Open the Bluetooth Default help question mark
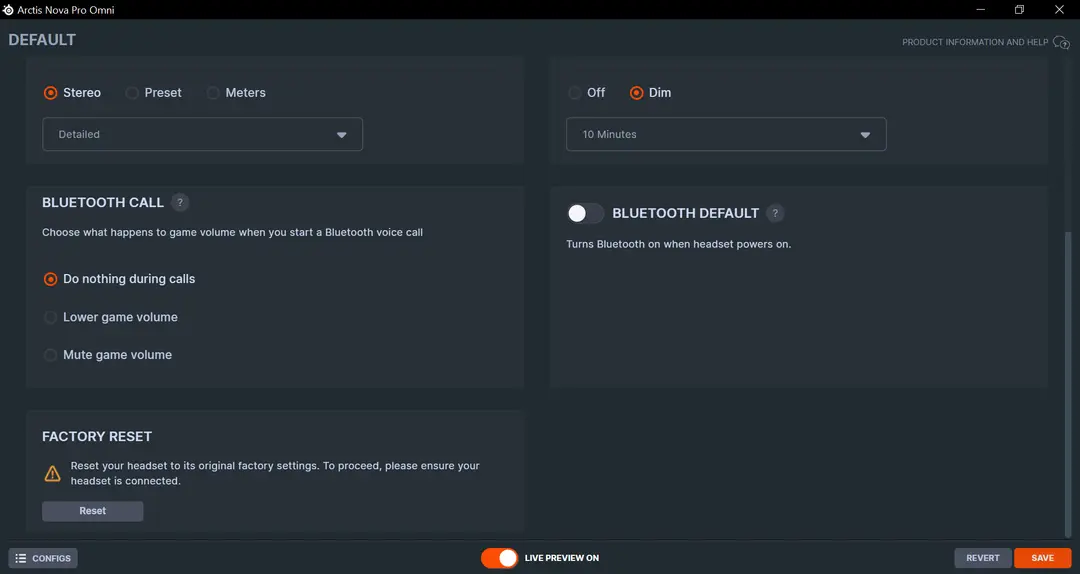 coord(775,214)
